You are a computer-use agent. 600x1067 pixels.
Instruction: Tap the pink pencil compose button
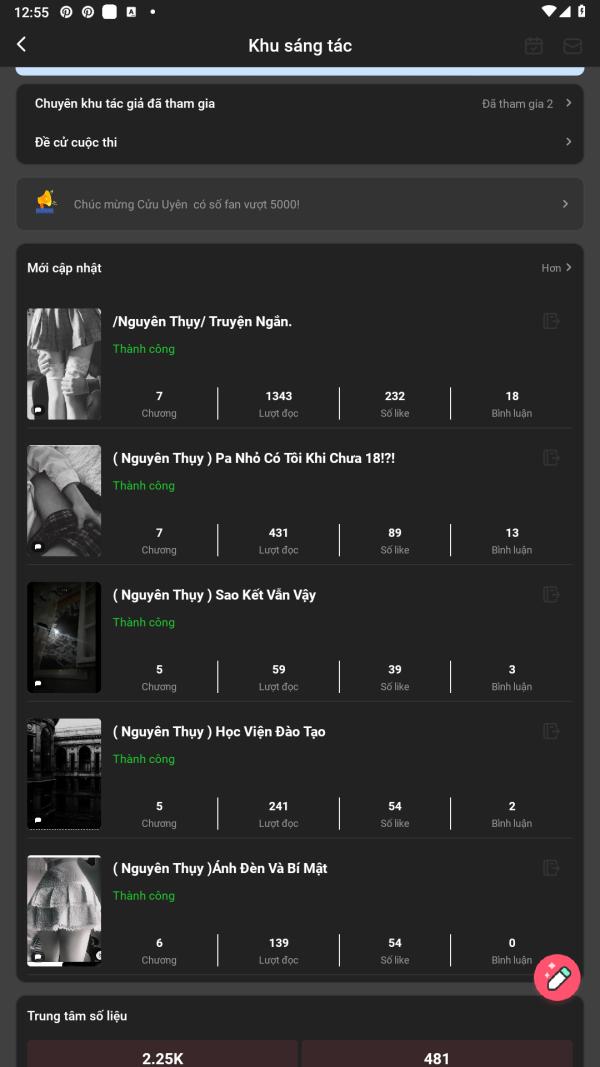pos(557,978)
